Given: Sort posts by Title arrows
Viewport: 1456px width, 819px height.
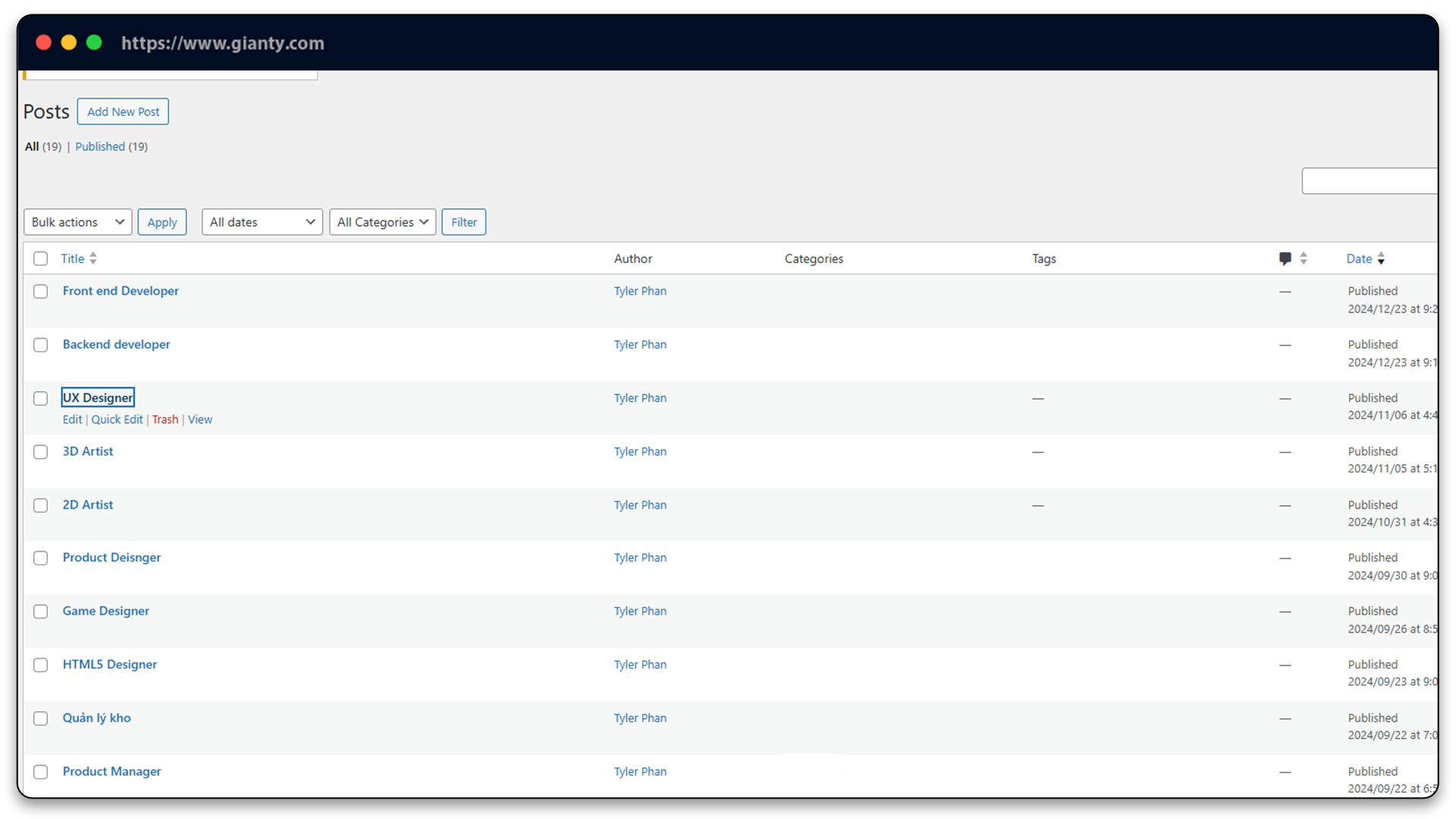Looking at the screenshot, I should (93, 259).
